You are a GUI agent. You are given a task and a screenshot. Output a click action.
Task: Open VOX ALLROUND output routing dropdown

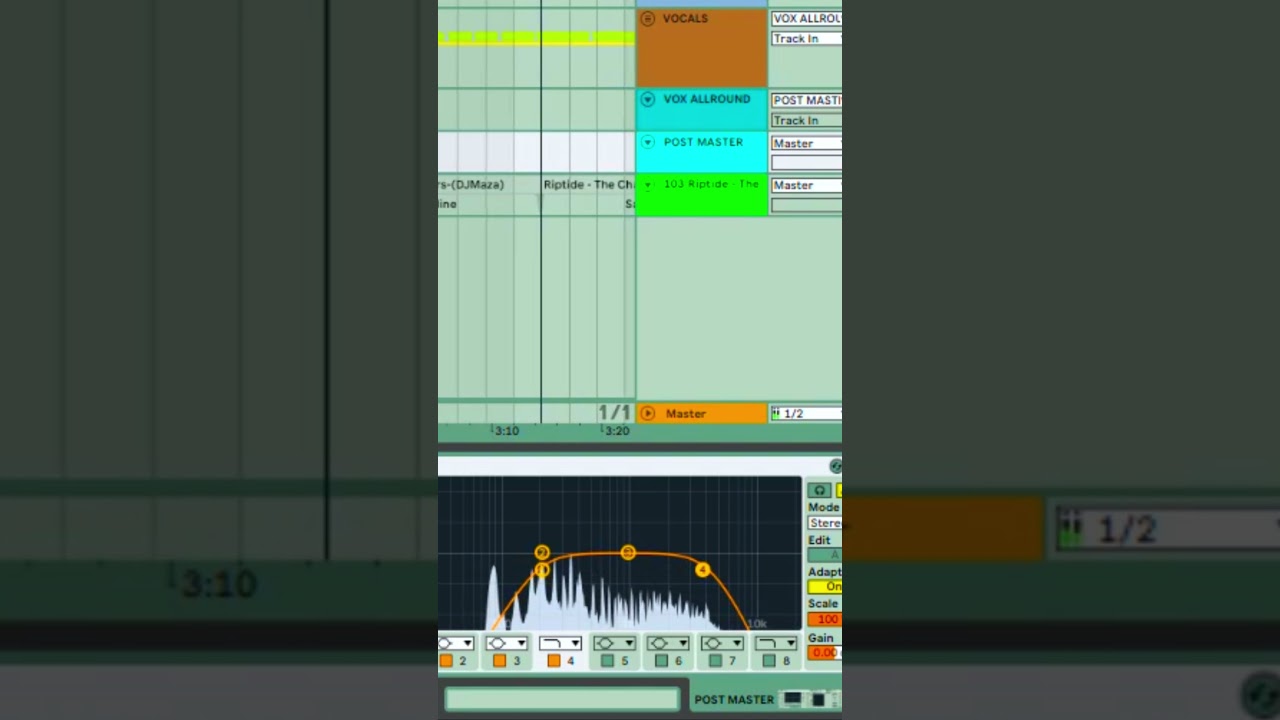point(806,100)
